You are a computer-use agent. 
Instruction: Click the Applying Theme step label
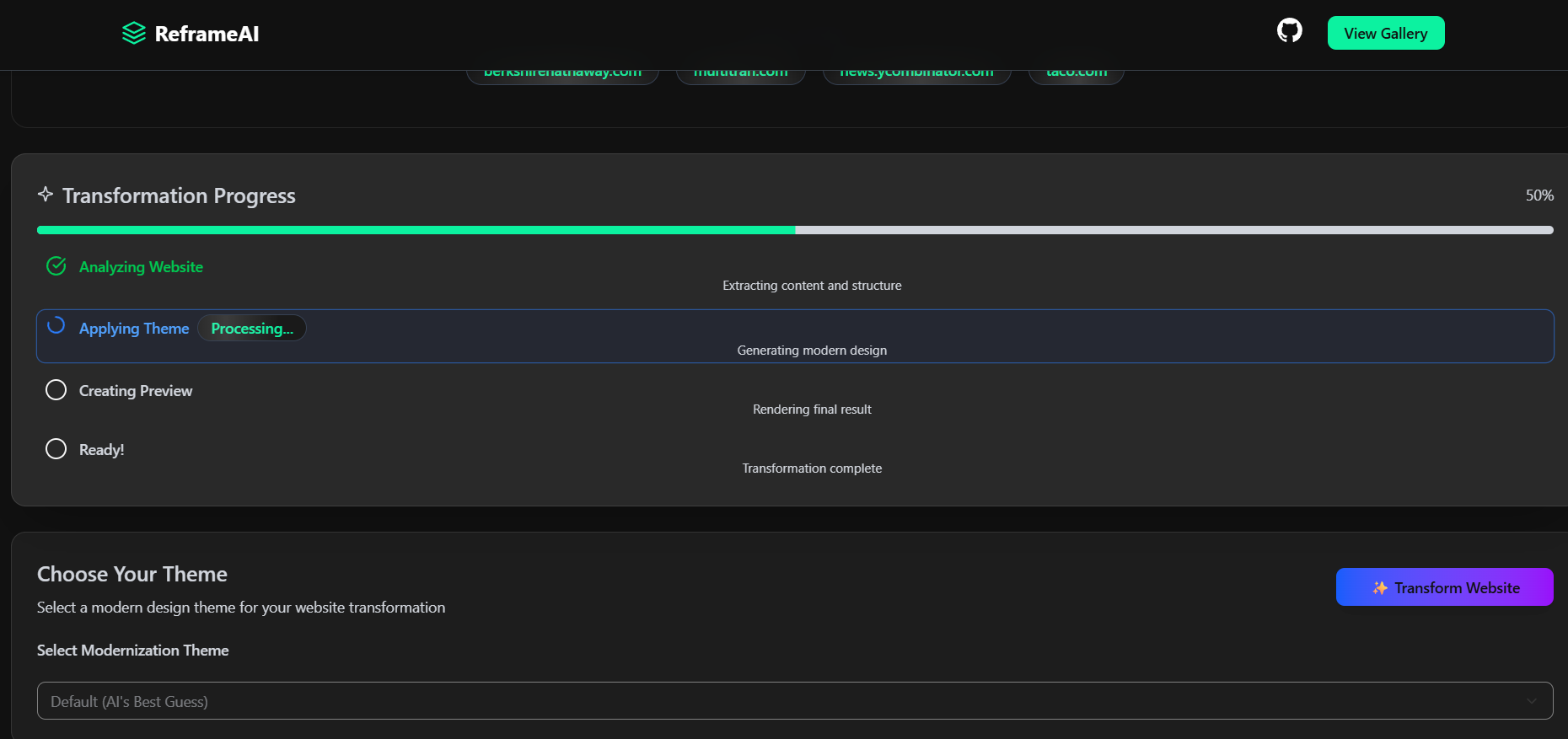[134, 329]
